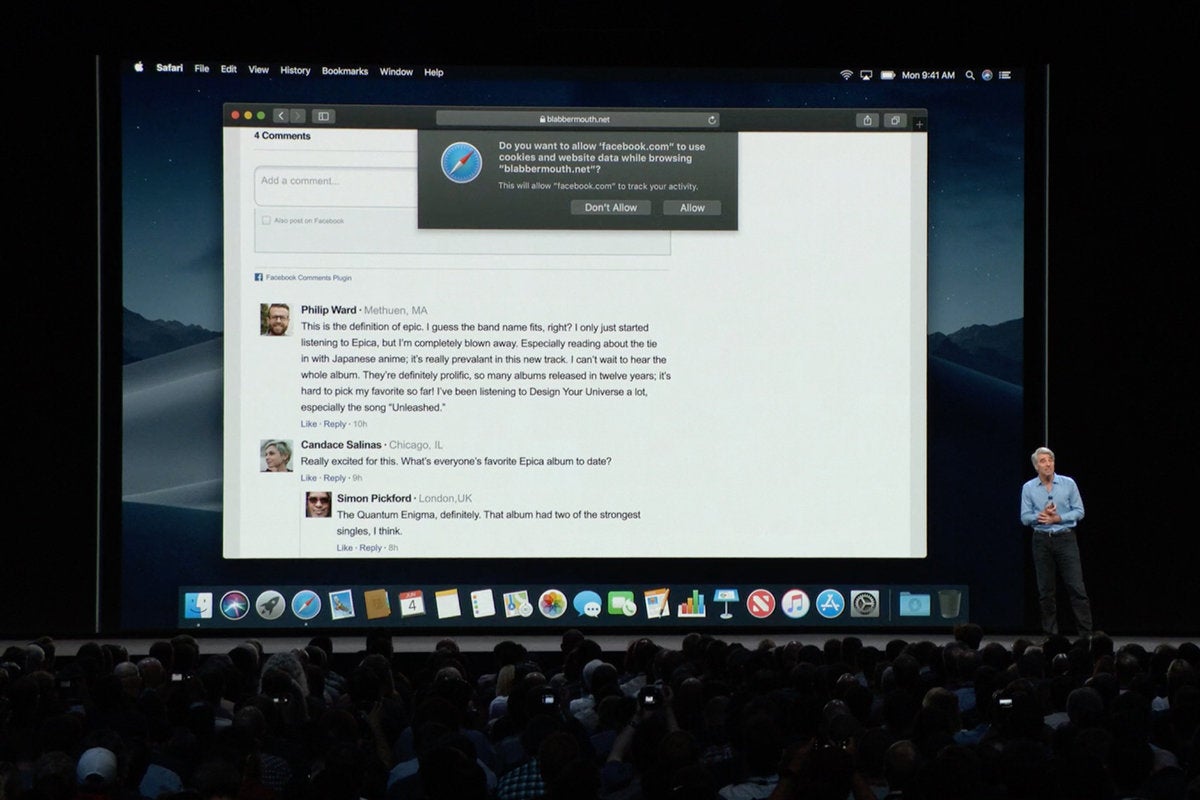Open Spotlight search magnifier
Viewport: 1200px width, 800px height.
970,75
